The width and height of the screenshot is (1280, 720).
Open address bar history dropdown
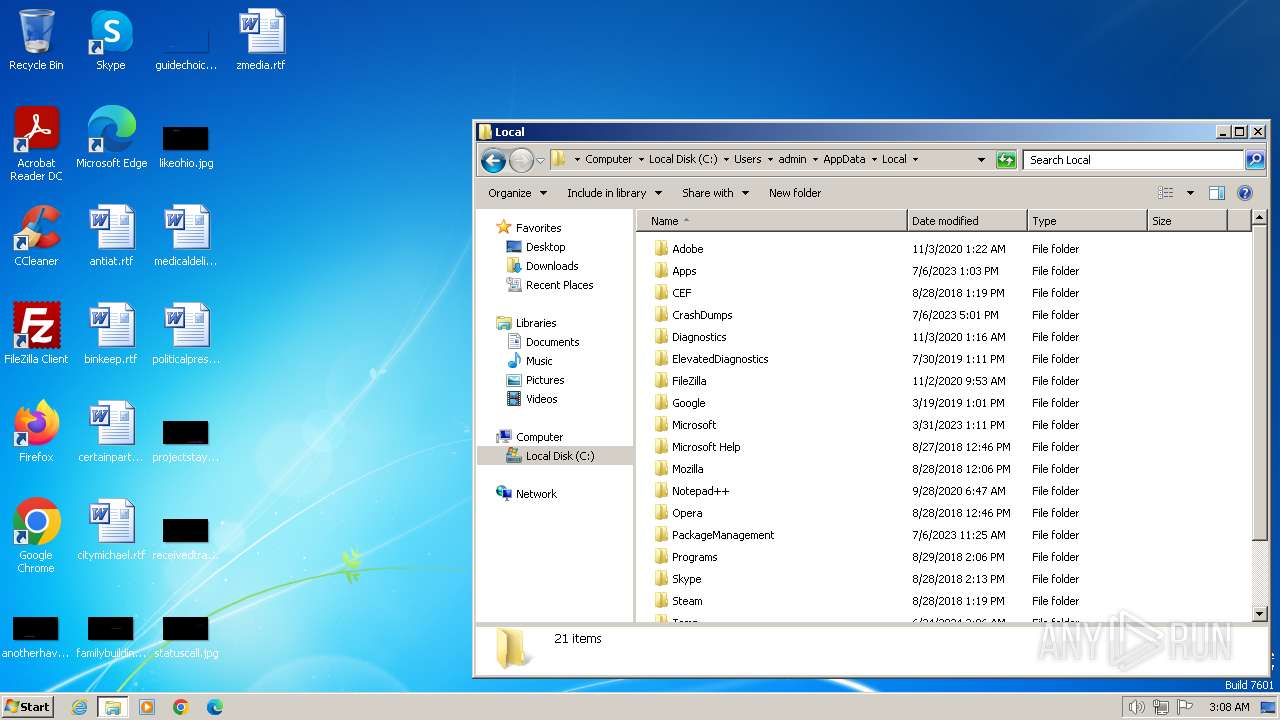click(x=981, y=160)
